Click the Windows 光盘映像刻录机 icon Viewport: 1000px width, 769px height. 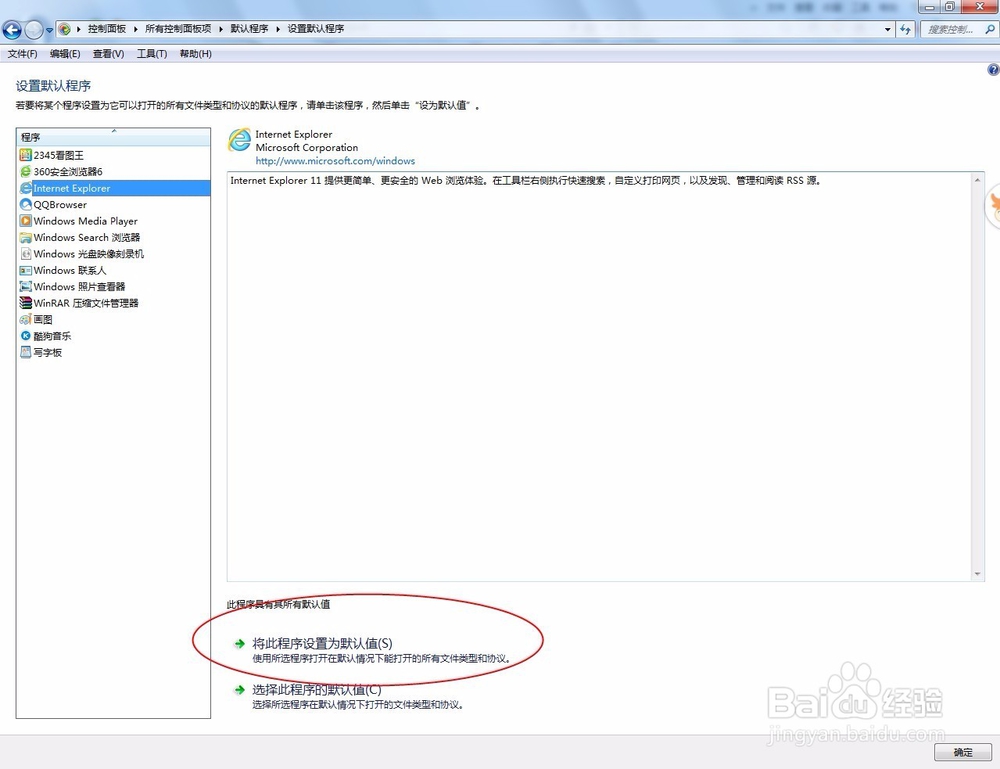(26, 254)
